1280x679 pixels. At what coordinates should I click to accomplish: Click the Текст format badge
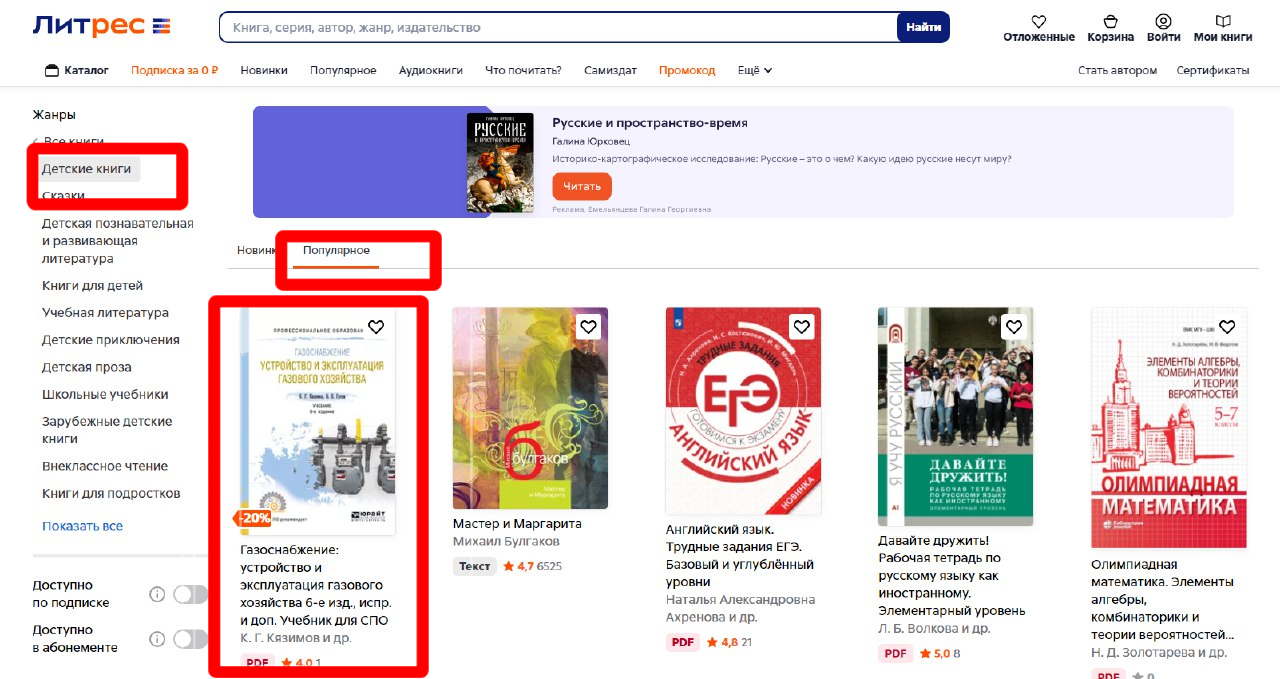coord(475,566)
